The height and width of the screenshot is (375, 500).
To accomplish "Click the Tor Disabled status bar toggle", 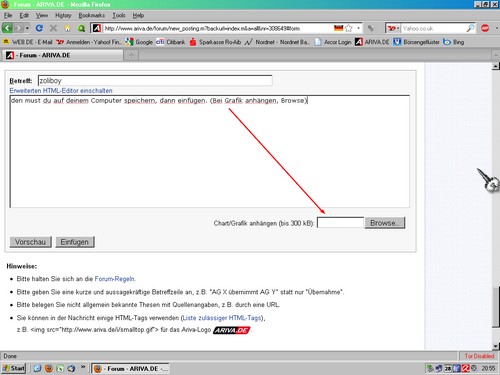I will 479,356.
